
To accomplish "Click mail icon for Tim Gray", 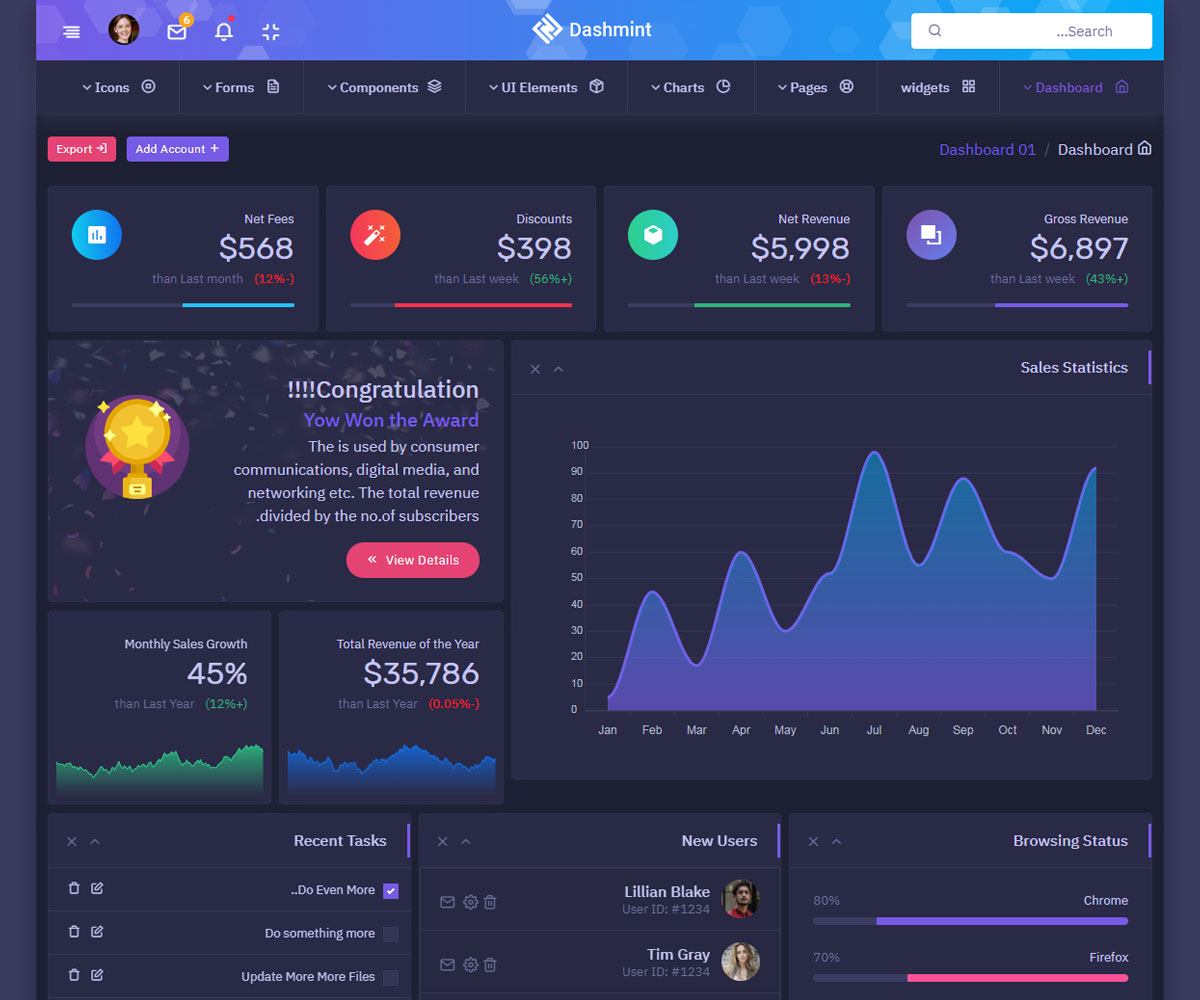I will [x=447, y=965].
